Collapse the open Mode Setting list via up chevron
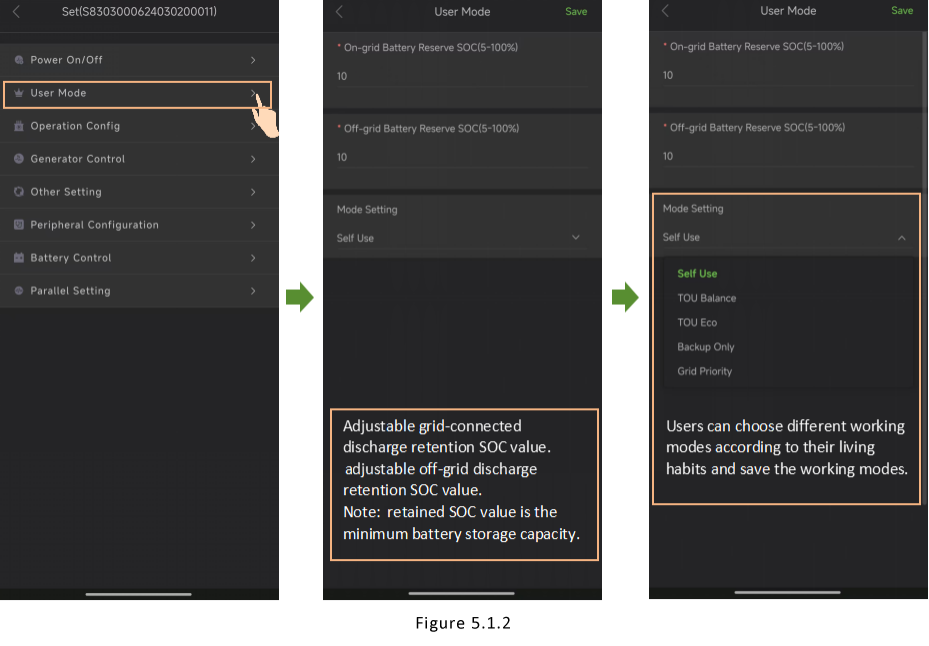 click(901, 238)
